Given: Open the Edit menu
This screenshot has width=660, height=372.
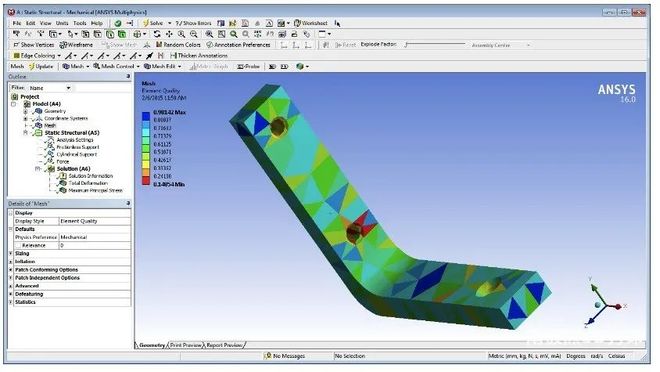Looking at the screenshot, I should tap(31, 23).
